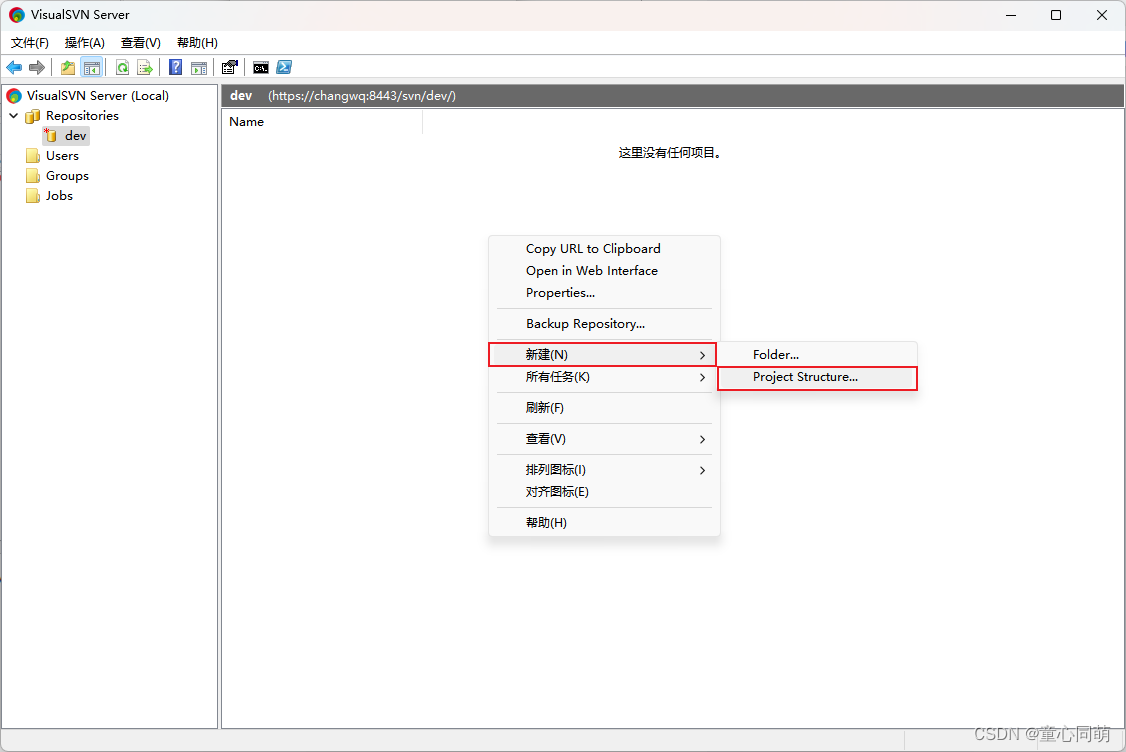Go back with the blue arrow
1126x752 pixels.
[x=14, y=68]
